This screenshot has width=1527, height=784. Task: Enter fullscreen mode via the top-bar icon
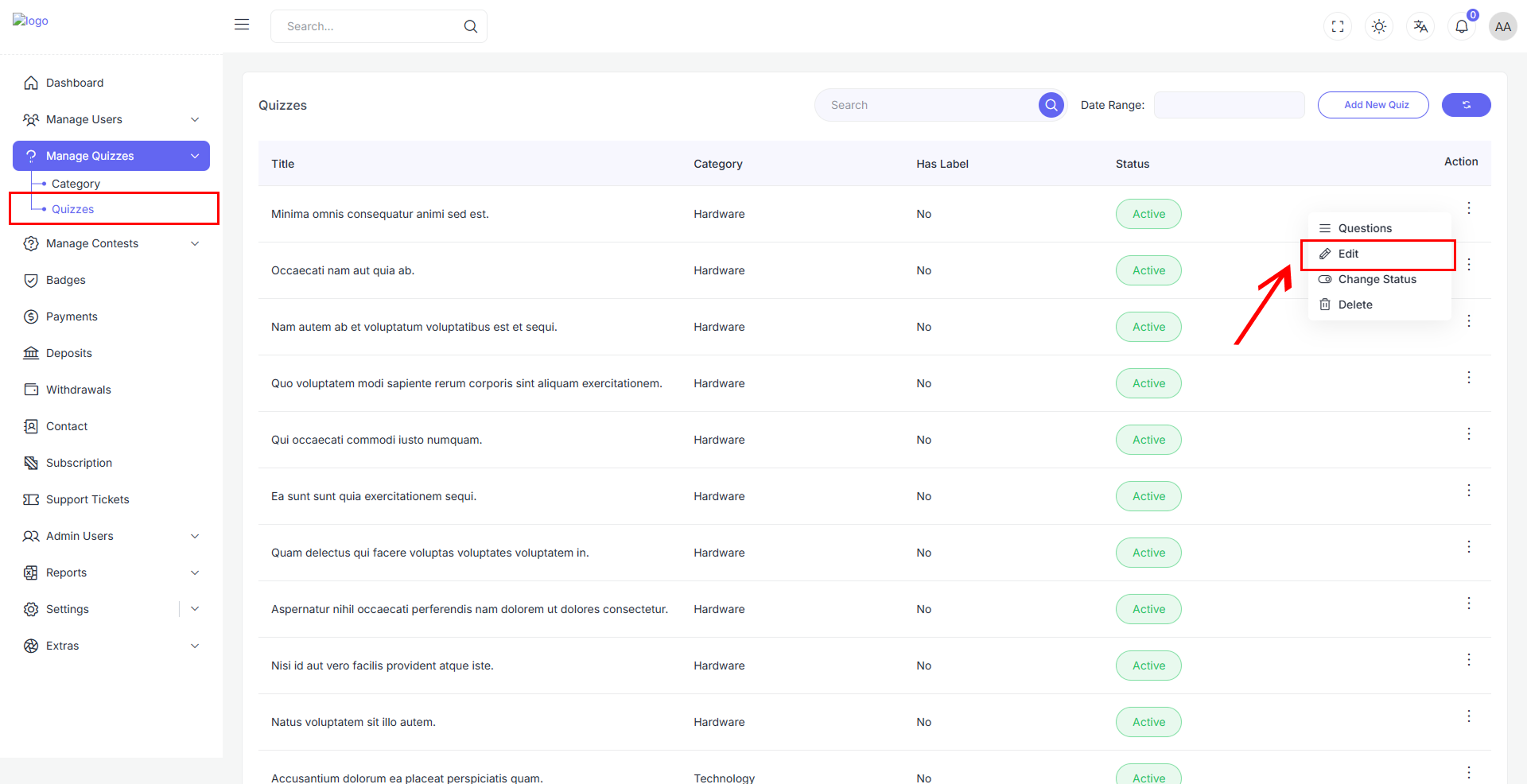pos(1338,26)
